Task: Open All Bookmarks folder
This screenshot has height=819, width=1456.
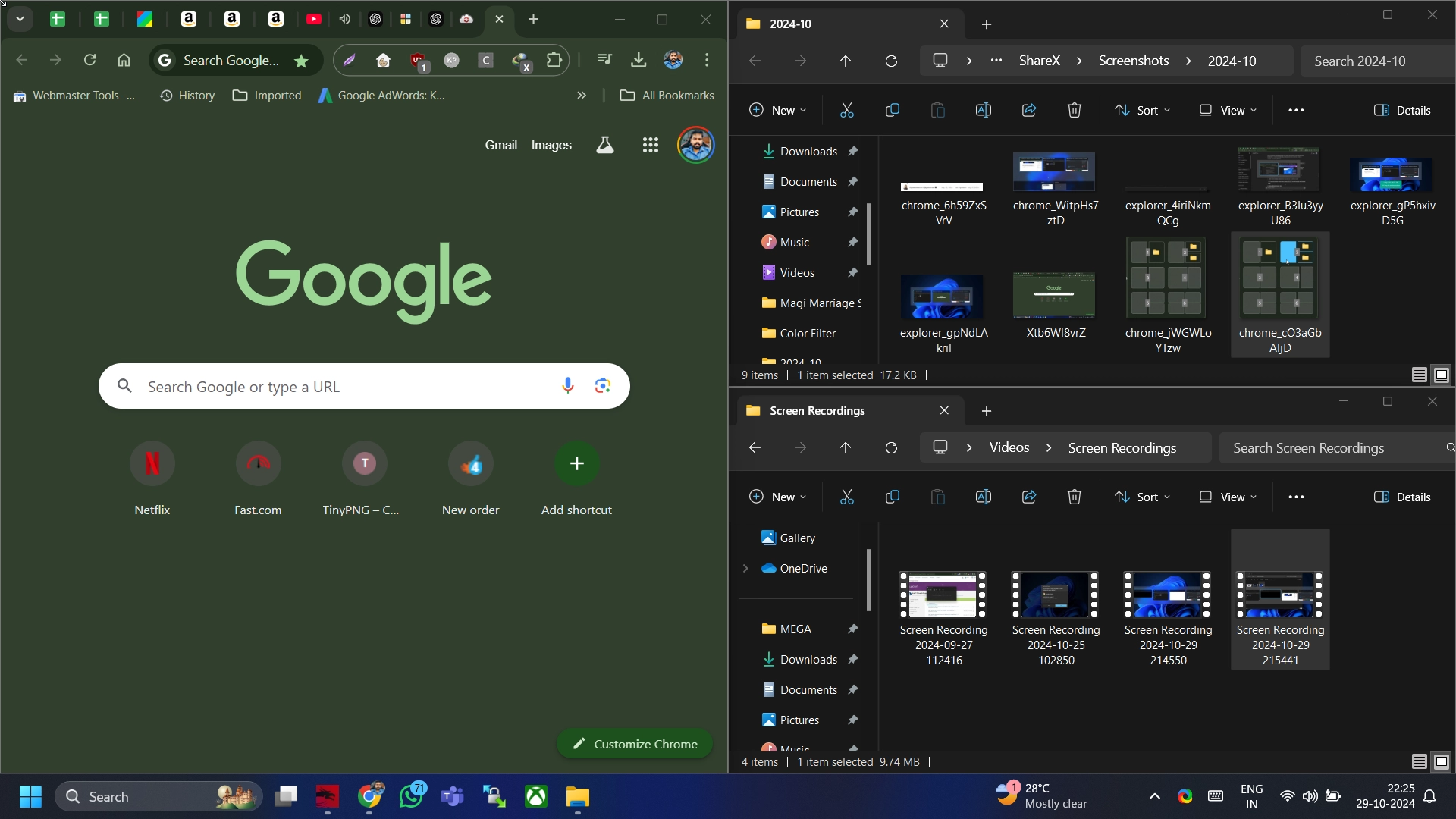Action: (667, 96)
